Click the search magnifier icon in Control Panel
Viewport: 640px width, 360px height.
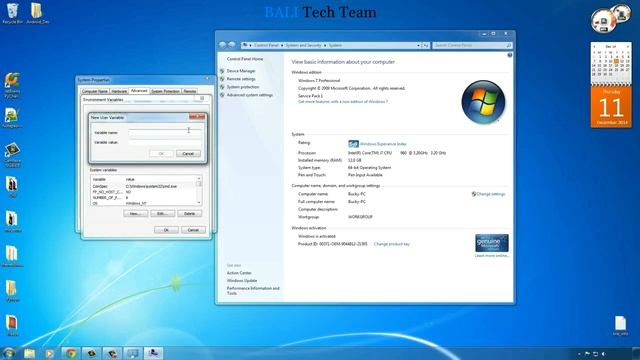pyautogui.click(x=509, y=45)
